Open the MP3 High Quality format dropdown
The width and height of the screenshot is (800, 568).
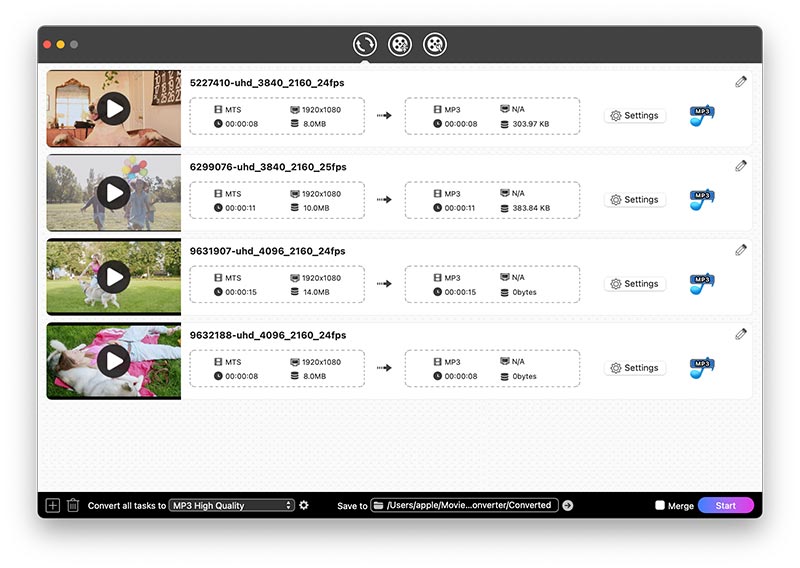click(x=232, y=505)
